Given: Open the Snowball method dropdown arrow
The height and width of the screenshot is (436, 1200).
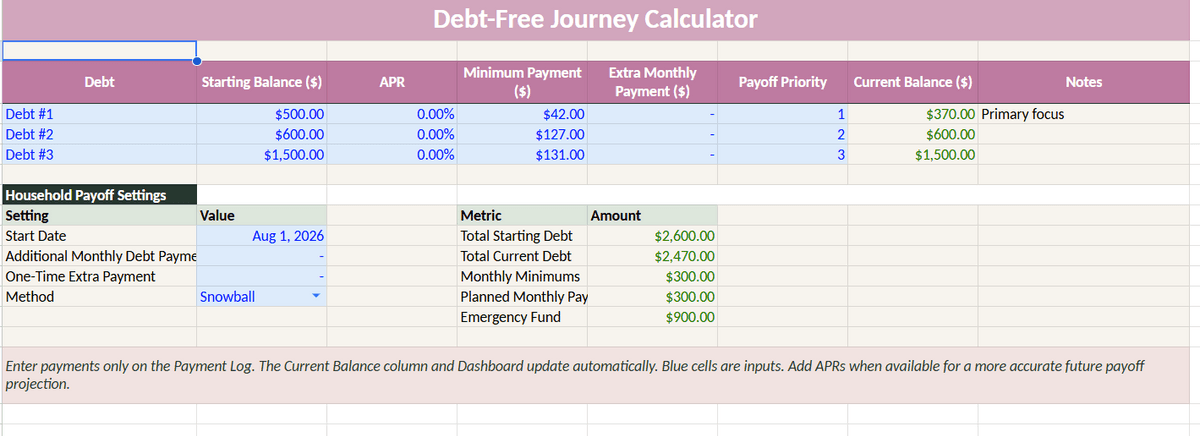Looking at the screenshot, I should [x=317, y=297].
